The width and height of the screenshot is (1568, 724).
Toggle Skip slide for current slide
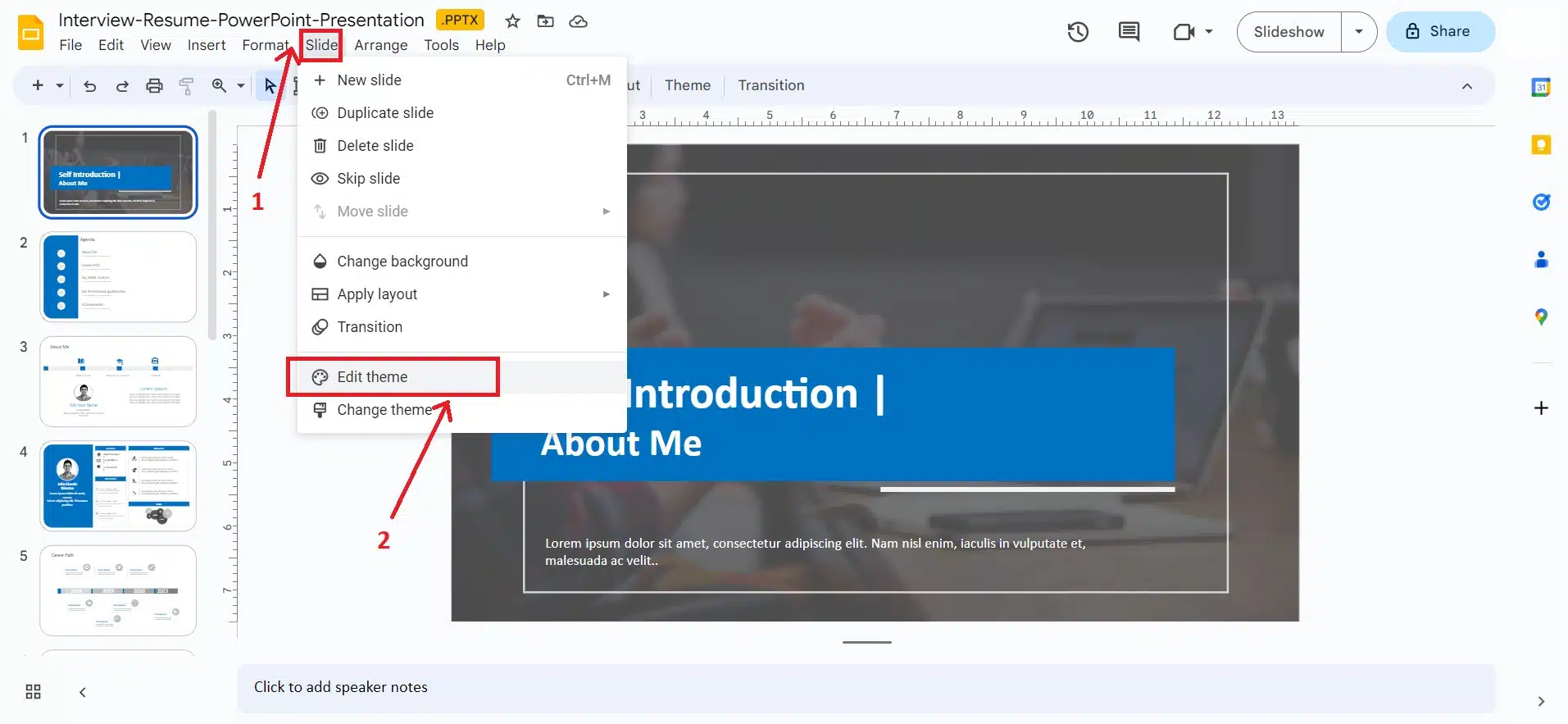[368, 179]
